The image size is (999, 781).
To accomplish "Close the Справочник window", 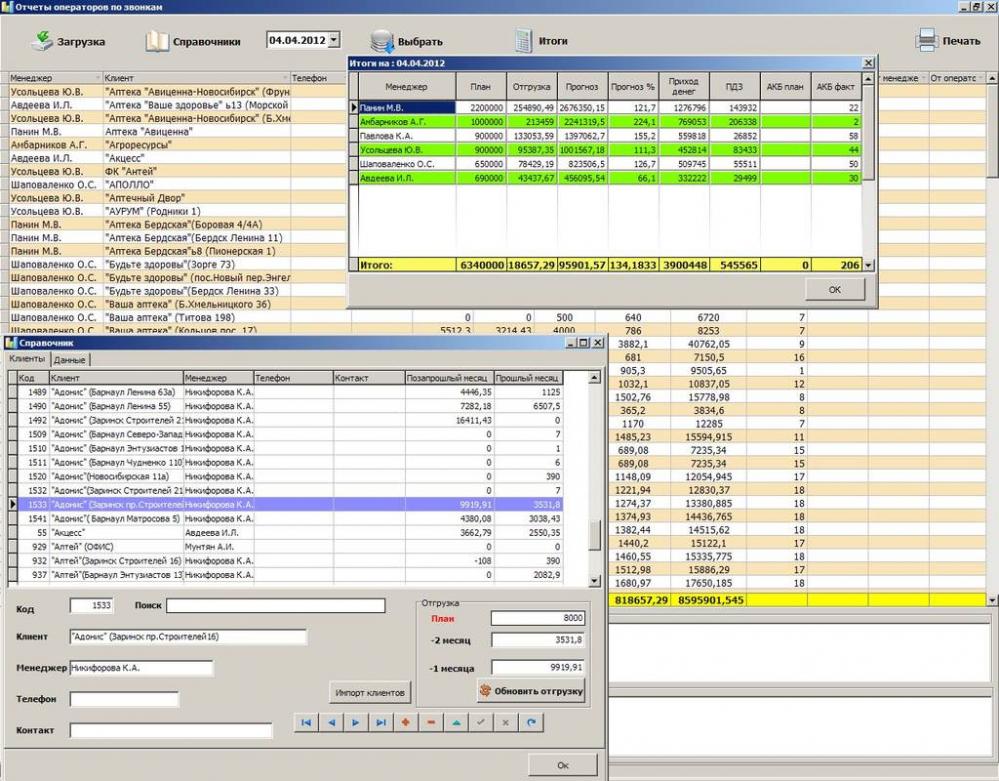I will click(x=598, y=343).
